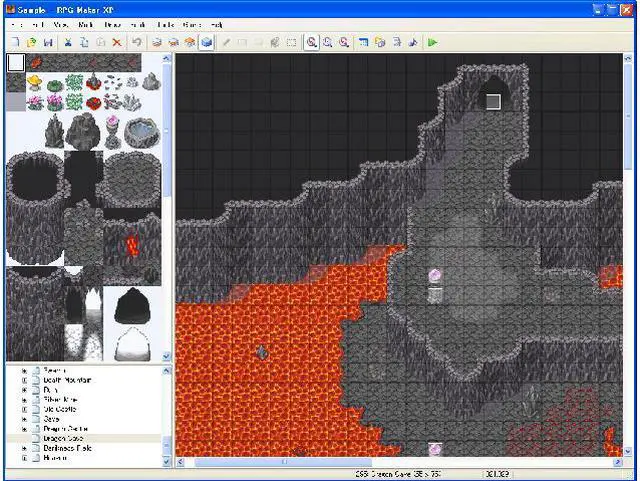This screenshot has width=640, height=481.
Task: Switch to Layer 1 editing mode
Action: [156, 43]
